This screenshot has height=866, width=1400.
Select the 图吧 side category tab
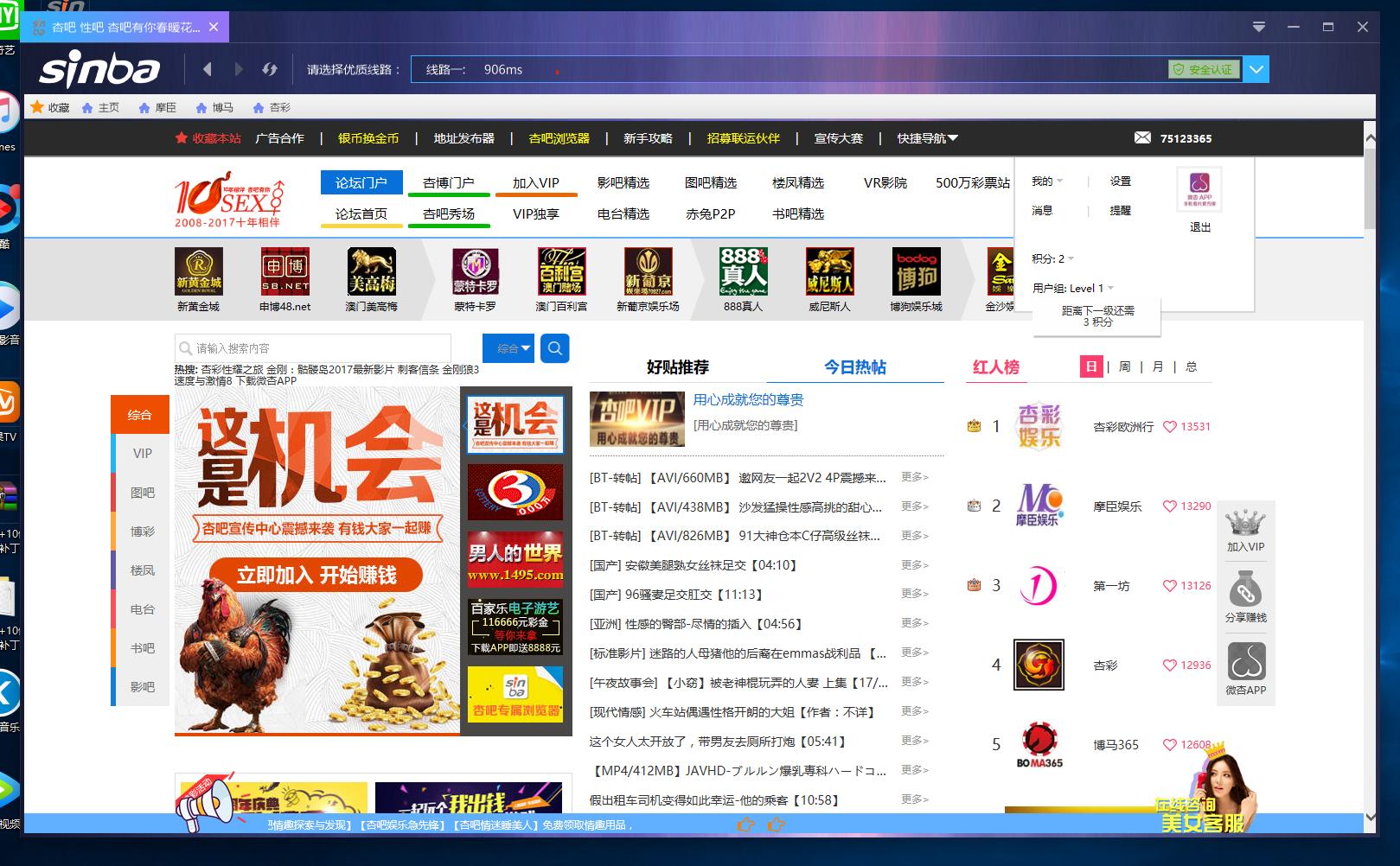pyautogui.click(x=140, y=493)
